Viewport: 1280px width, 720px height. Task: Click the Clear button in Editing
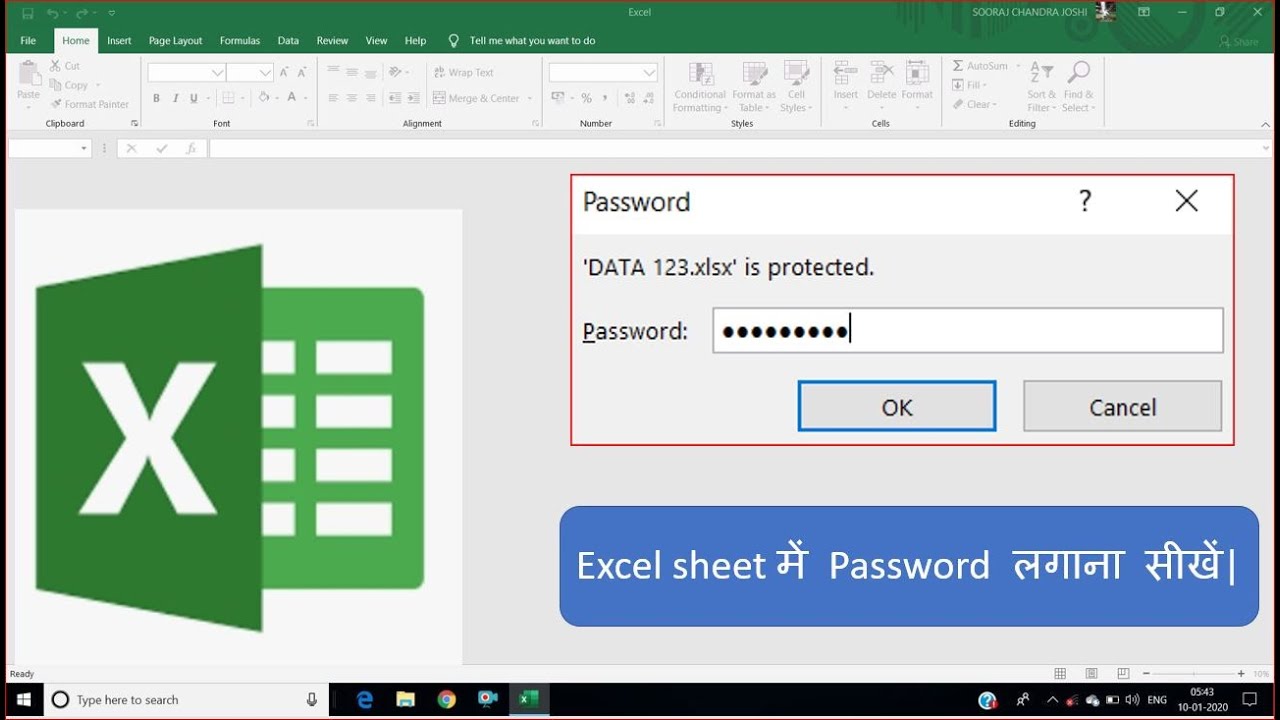click(x=974, y=104)
